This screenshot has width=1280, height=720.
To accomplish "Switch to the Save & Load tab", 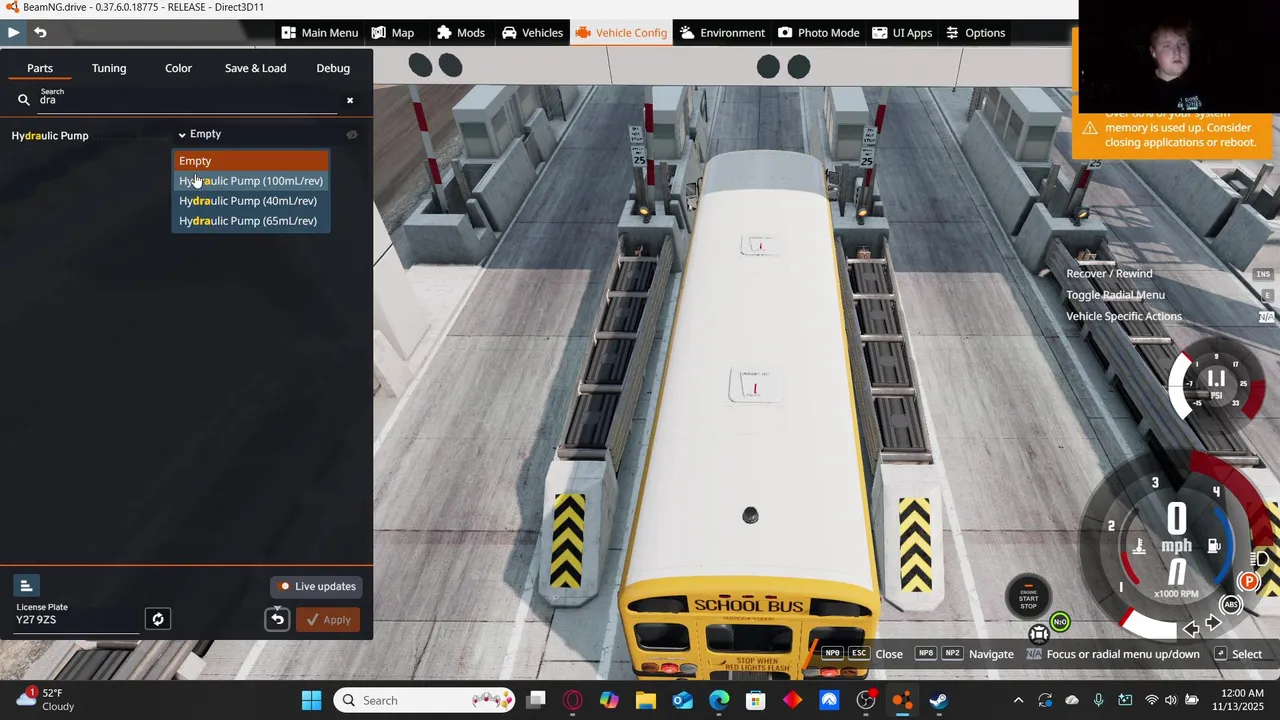I will click(255, 68).
